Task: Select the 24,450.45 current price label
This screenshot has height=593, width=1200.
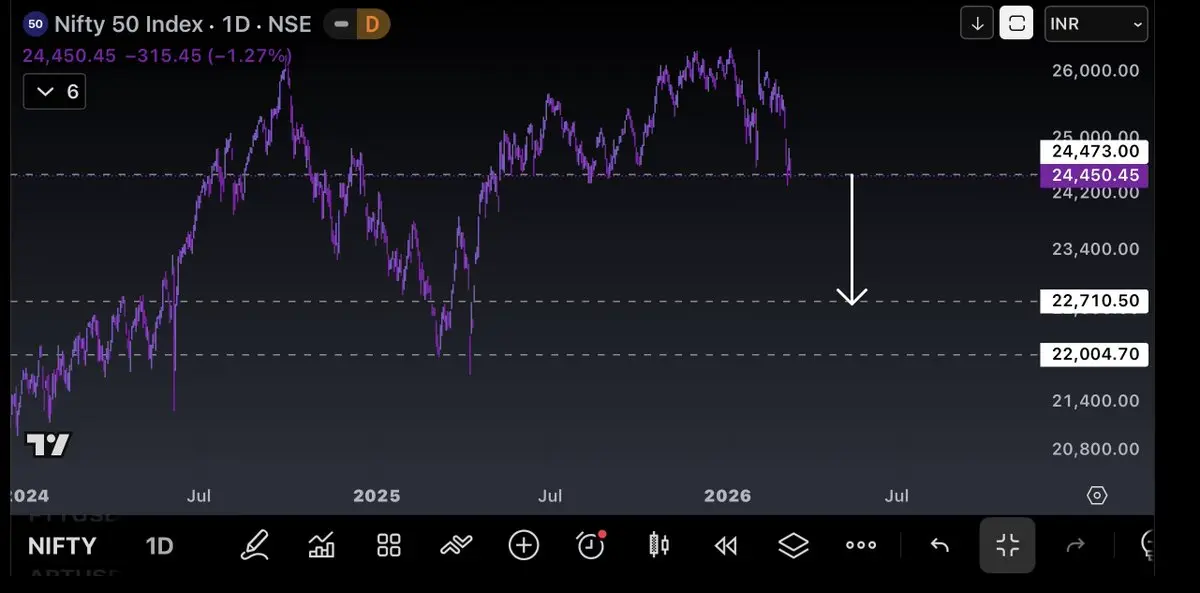Action: click(x=1094, y=176)
